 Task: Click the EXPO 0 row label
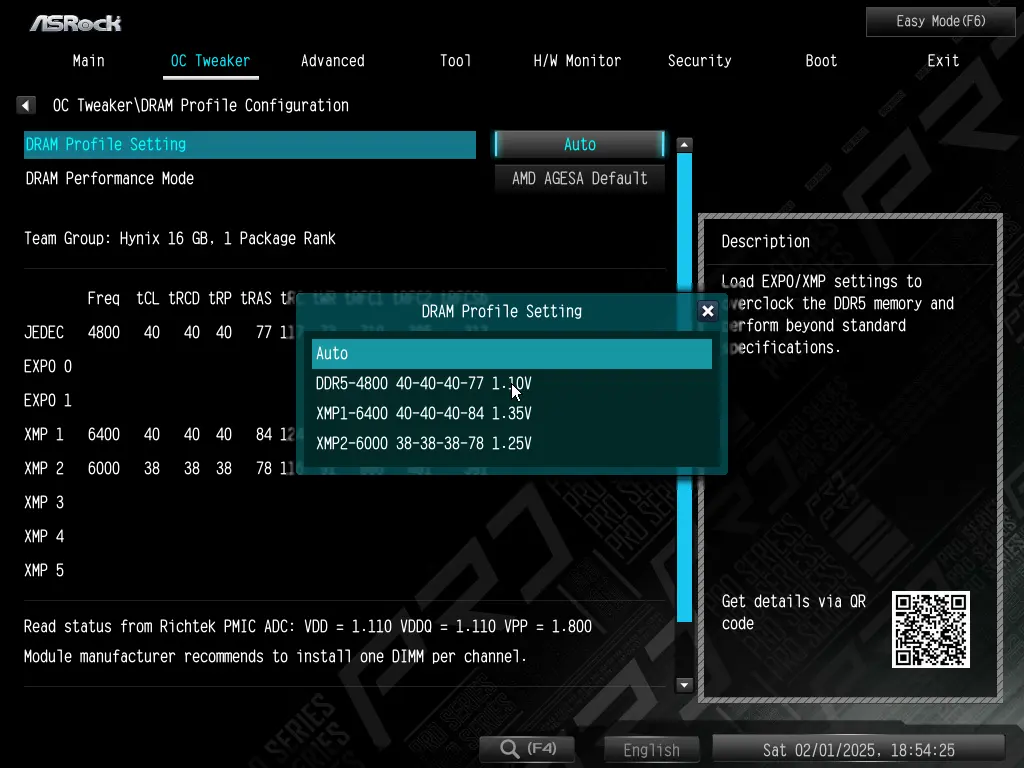(x=48, y=366)
